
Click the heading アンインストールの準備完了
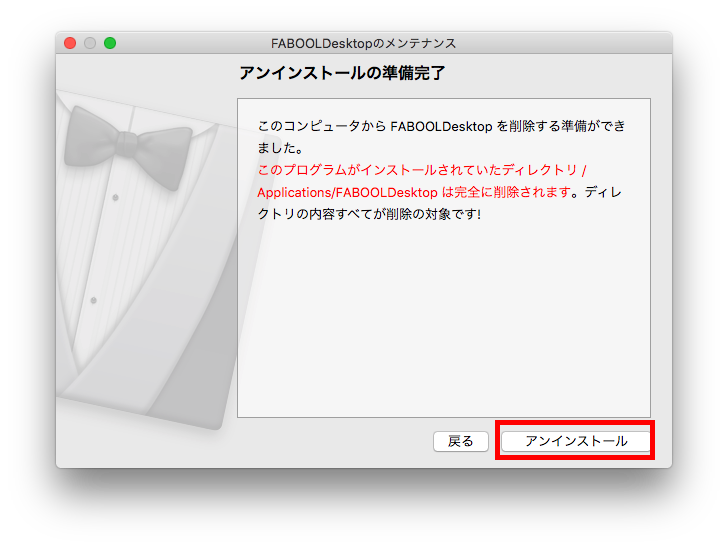pyautogui.click(x=342, y=73)
